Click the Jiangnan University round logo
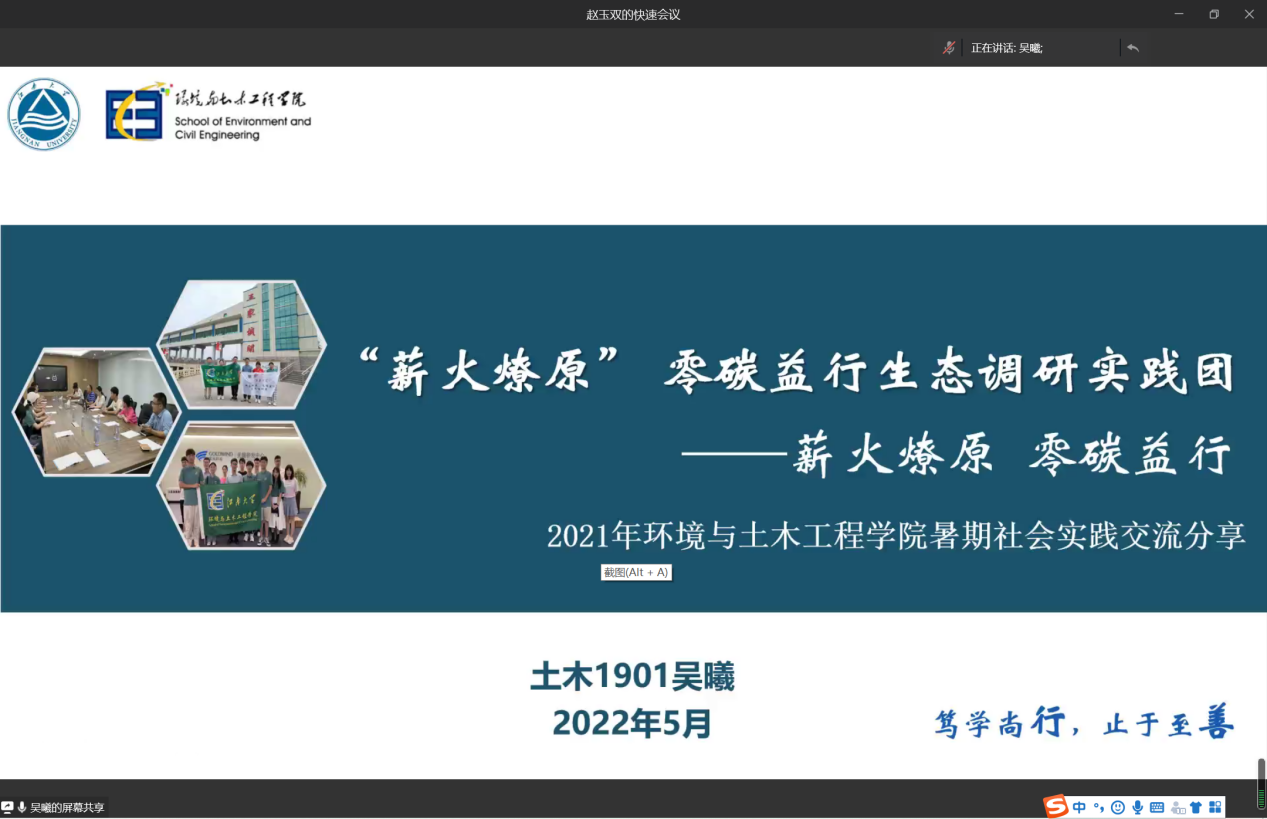Image resolution: width=1267 pixels, height=819 pixels. coord(44,114)
